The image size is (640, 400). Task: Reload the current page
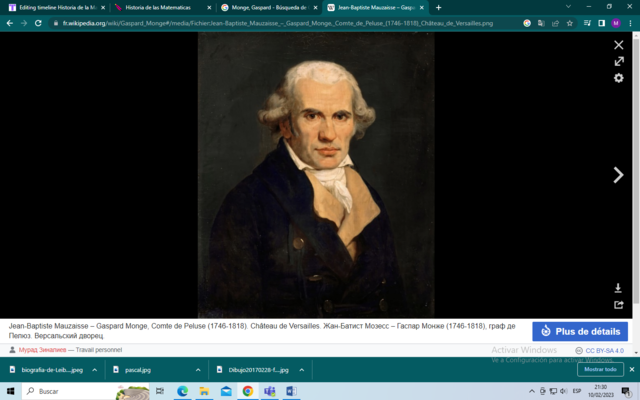[38, 23]
